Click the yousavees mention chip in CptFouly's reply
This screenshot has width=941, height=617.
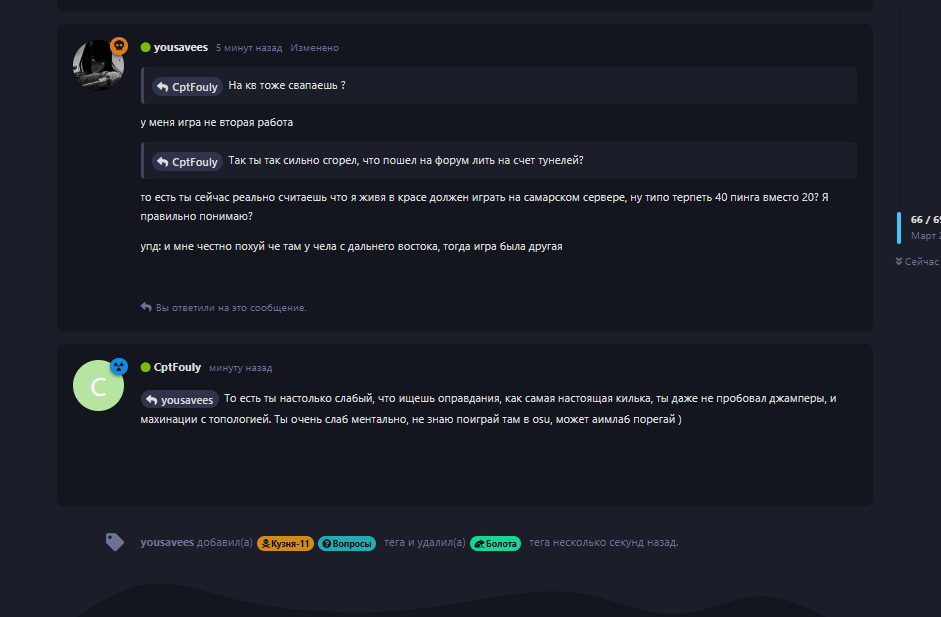180,400
